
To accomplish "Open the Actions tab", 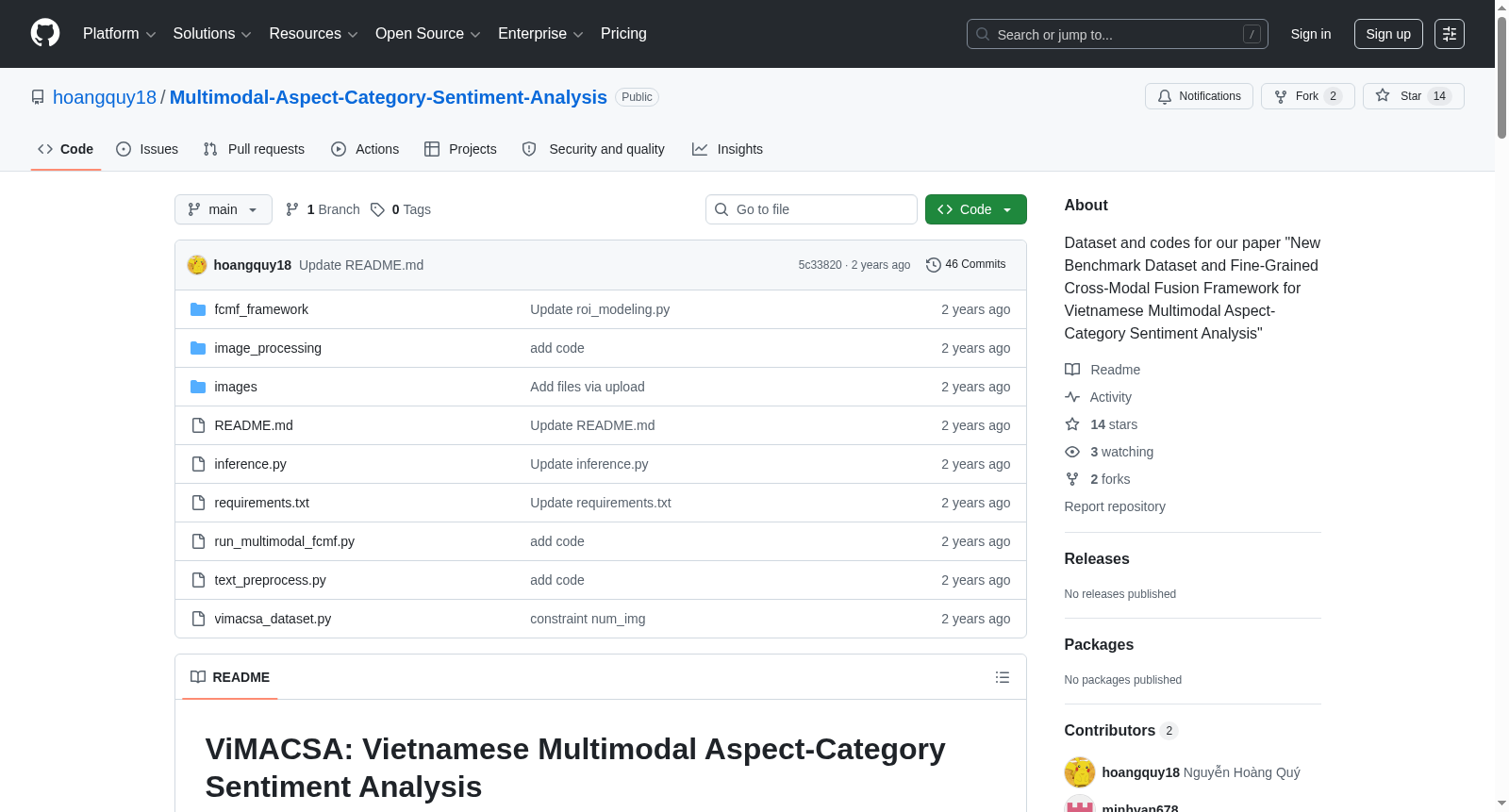I will [x=365, y=149].
